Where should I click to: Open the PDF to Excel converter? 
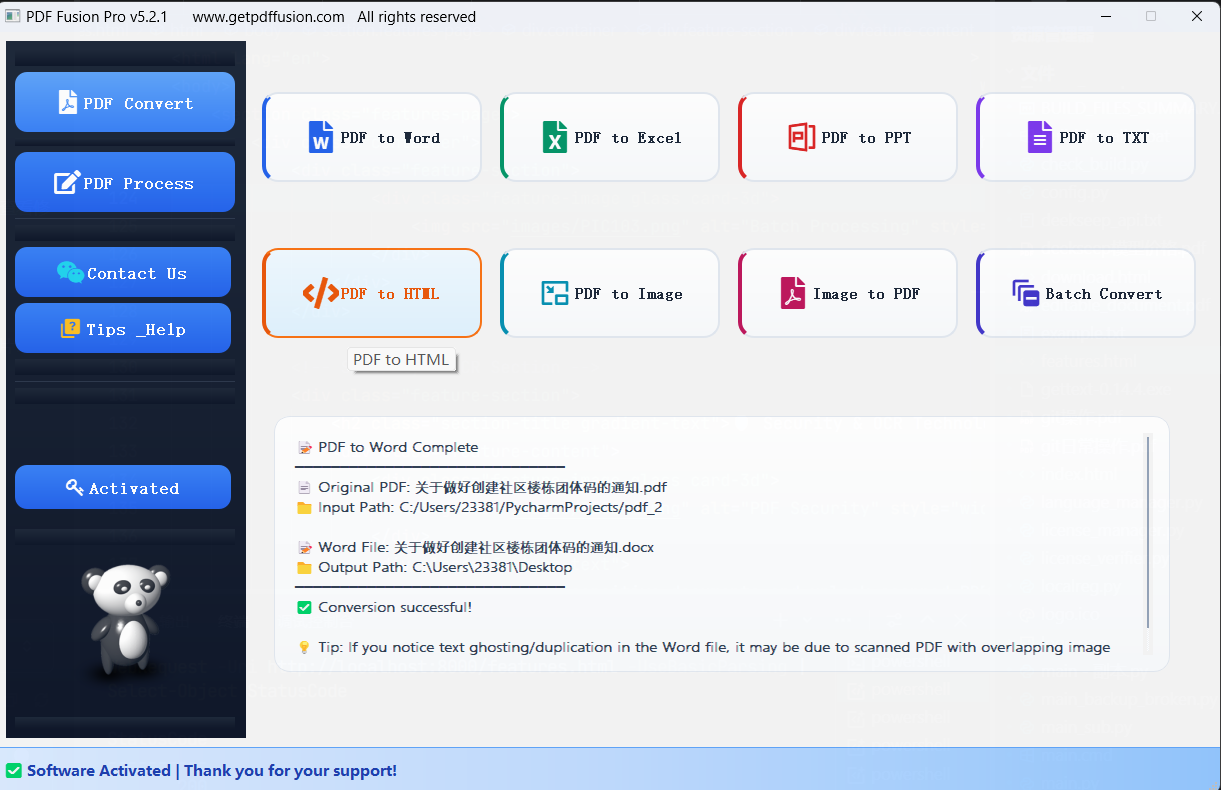click(x=609, y=137)
